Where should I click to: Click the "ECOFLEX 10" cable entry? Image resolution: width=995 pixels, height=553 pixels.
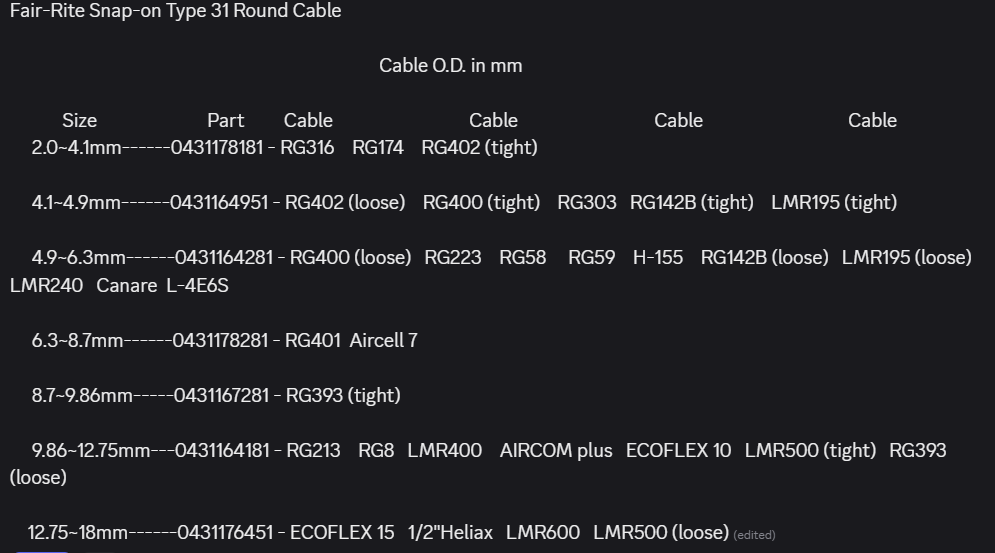click(678, 451)
